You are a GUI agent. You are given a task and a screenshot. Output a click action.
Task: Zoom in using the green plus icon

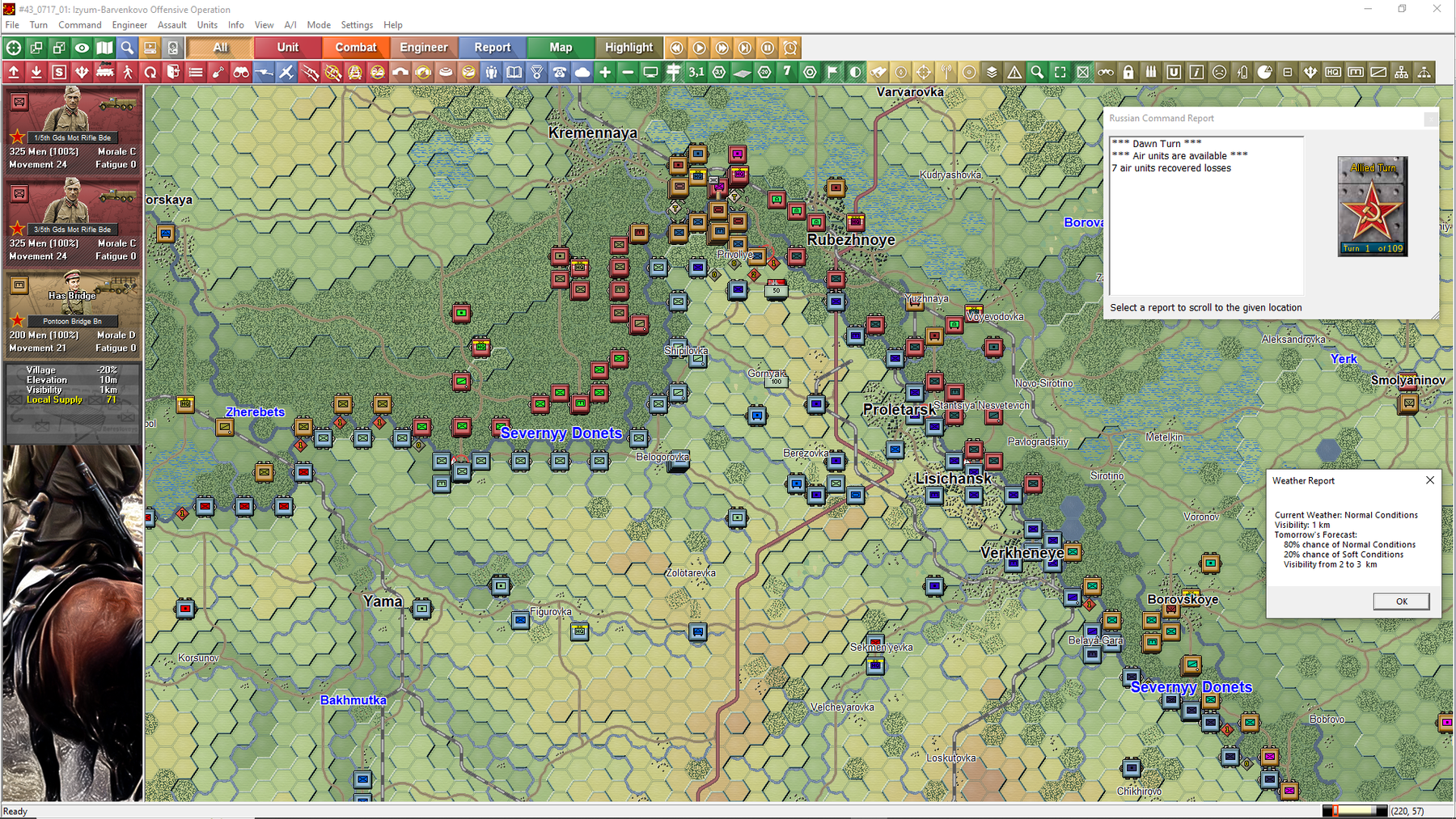click(x=605, y=73)
